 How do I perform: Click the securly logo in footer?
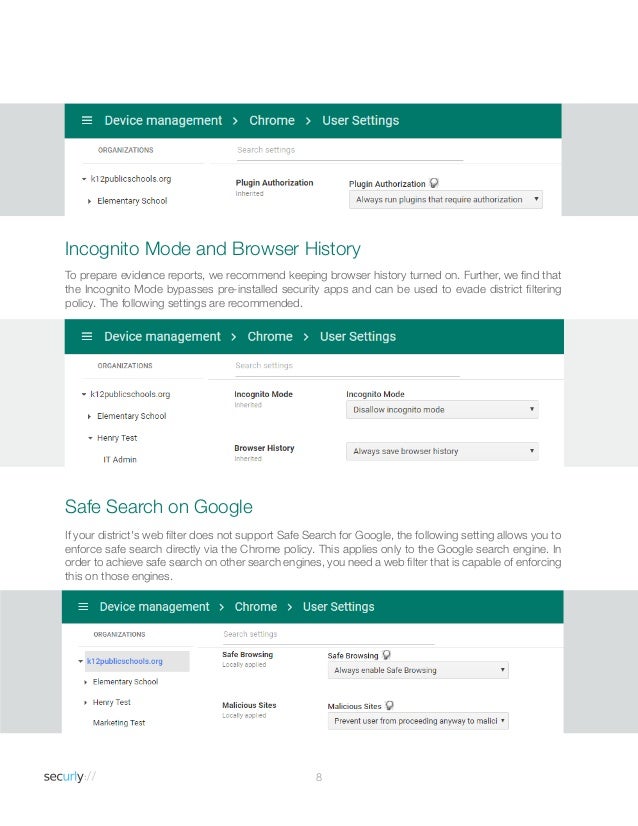tap(70, 776)
